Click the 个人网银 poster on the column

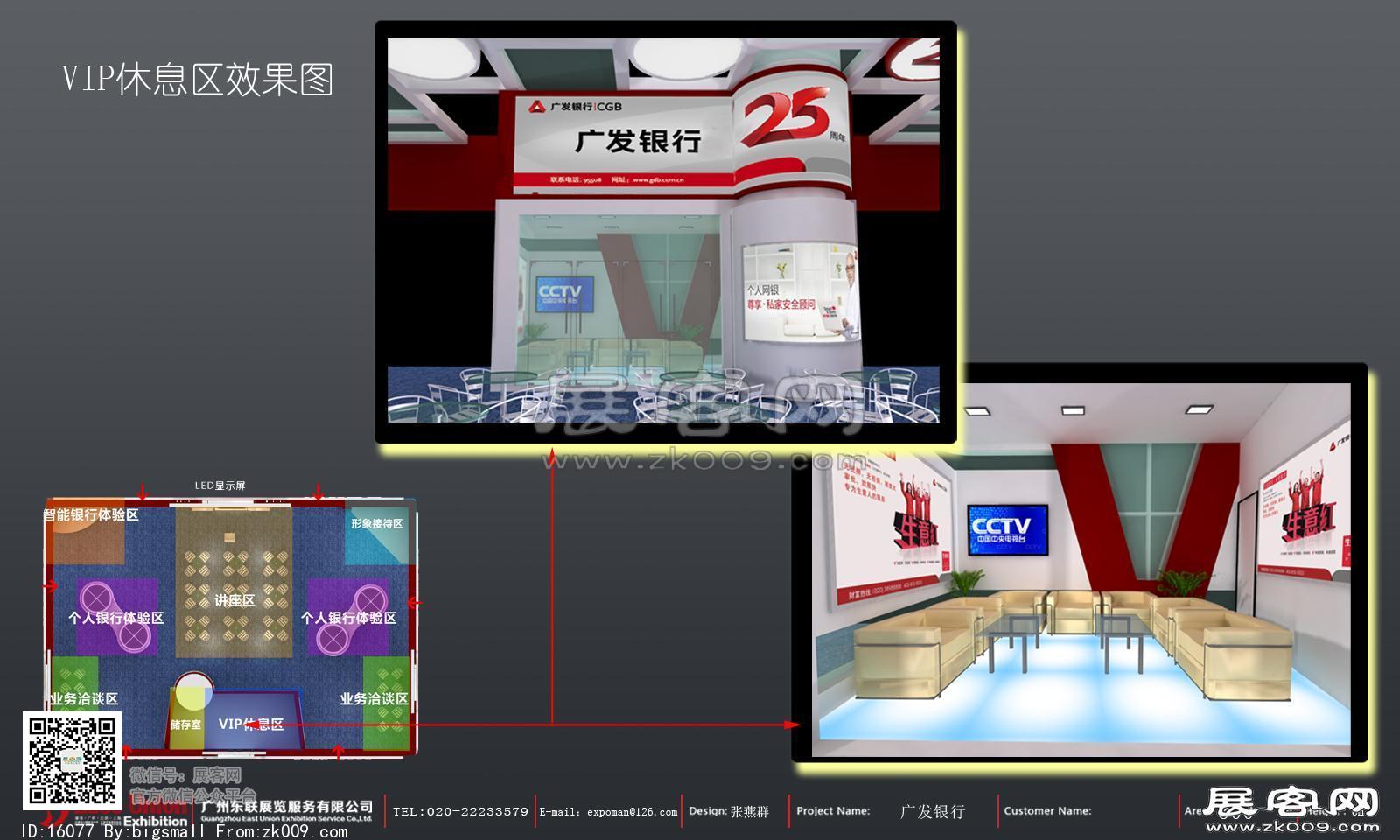(x=801, y=294)
